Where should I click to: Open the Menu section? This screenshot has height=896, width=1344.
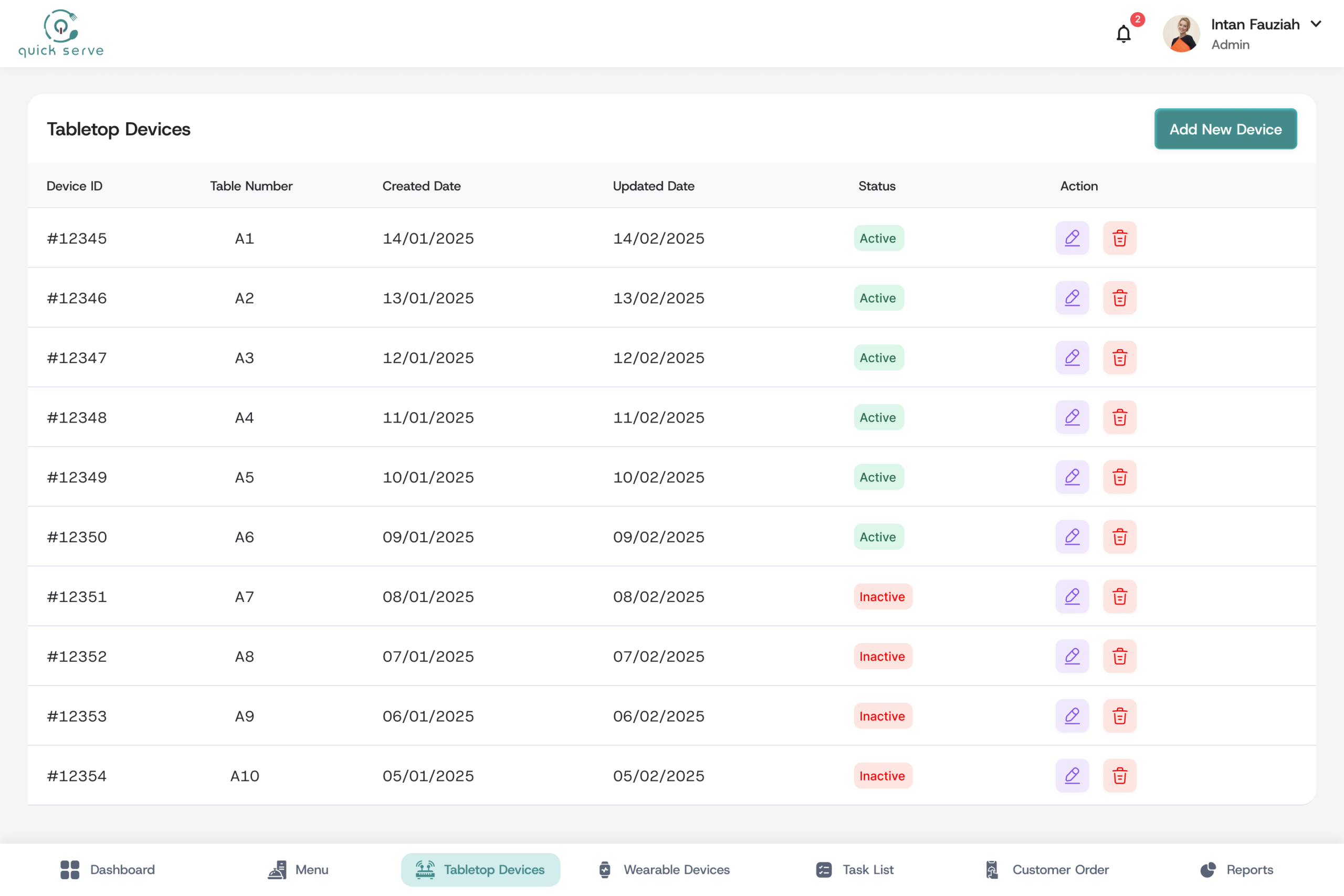pos(298,869)
